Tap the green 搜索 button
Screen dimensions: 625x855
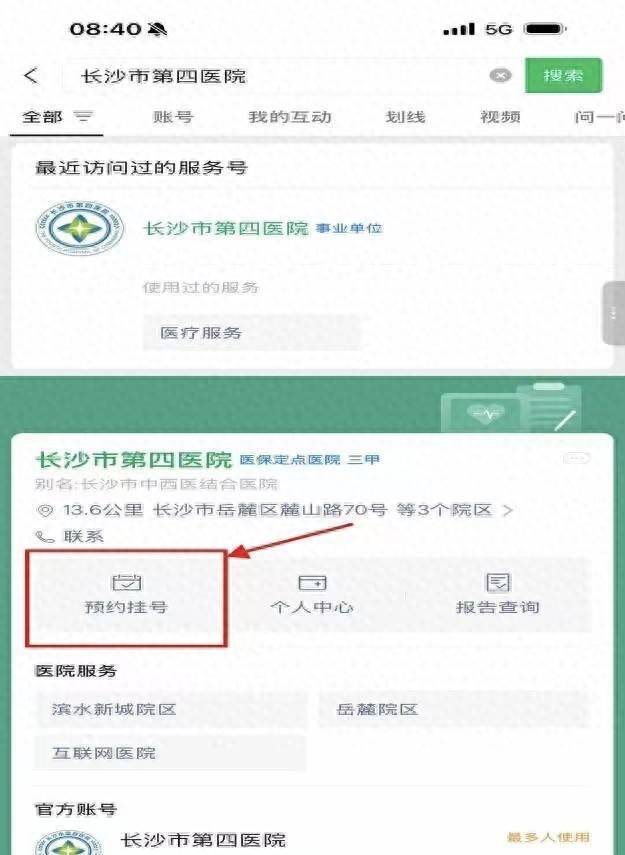pos(563,75)
